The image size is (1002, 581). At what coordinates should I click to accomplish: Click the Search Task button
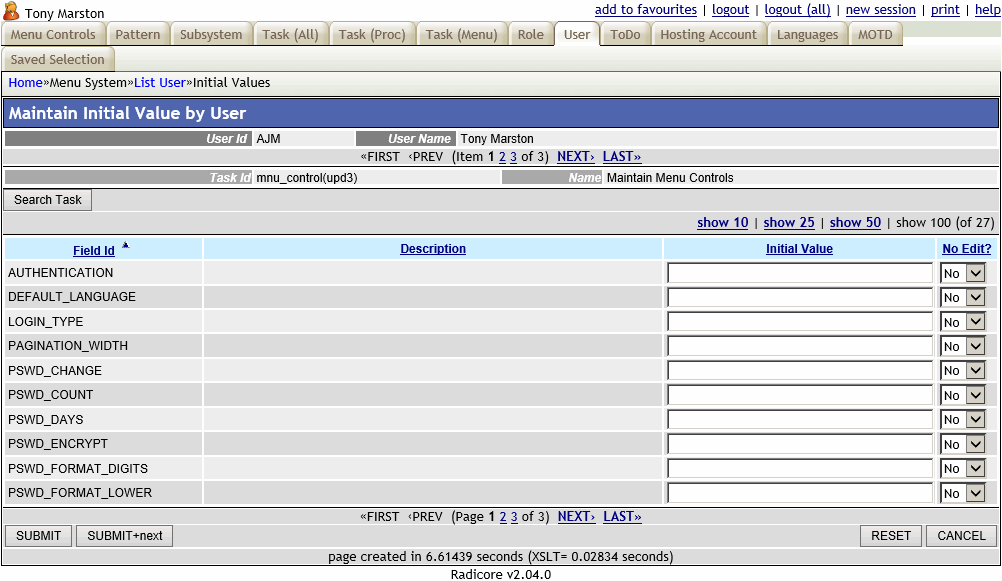pyautogui.click(x=47, y=199)
